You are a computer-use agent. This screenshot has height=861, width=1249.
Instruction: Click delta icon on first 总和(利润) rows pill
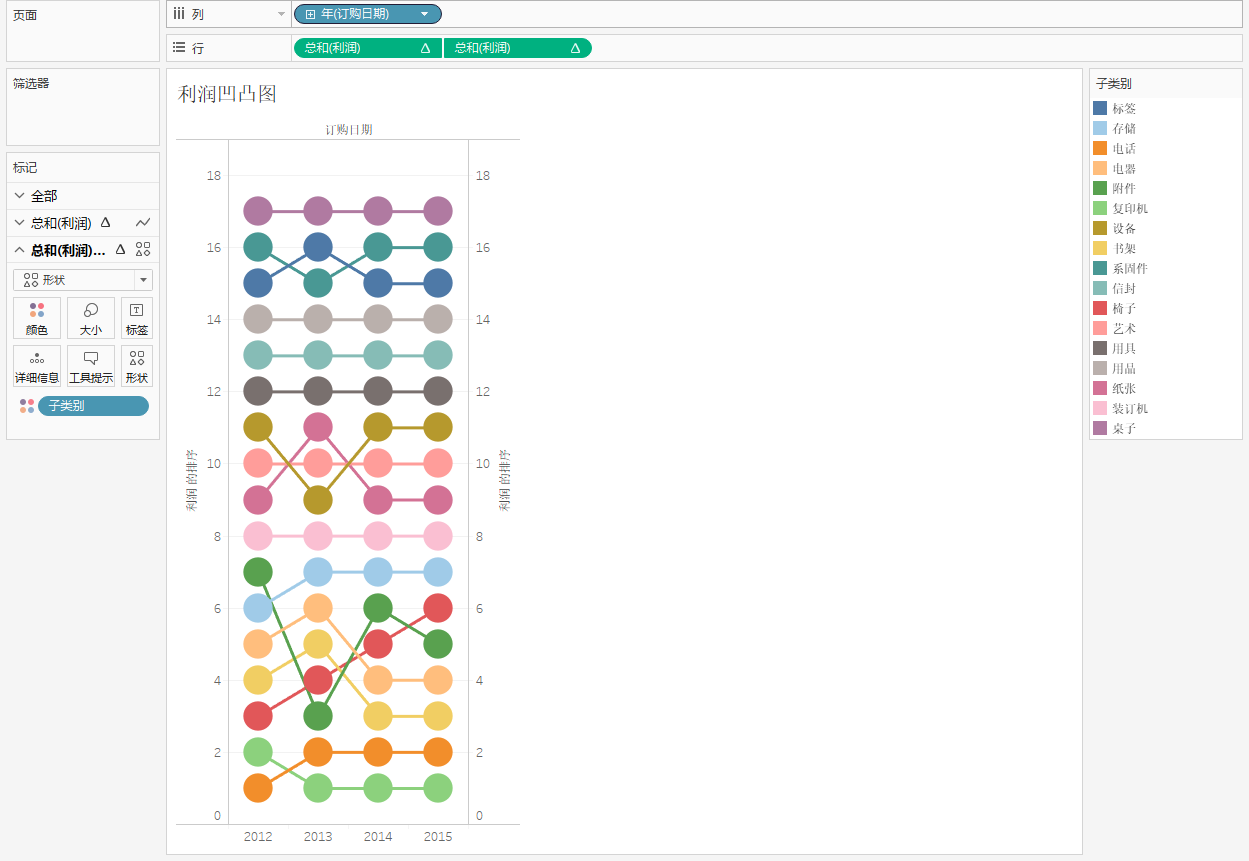pos(425,48)
